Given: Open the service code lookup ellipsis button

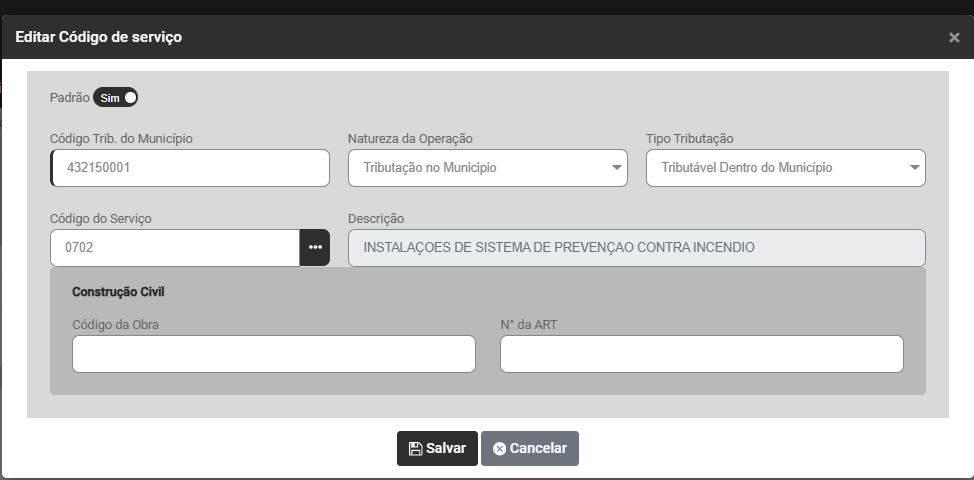Looking at the screenshot, I should coord(314,248).
